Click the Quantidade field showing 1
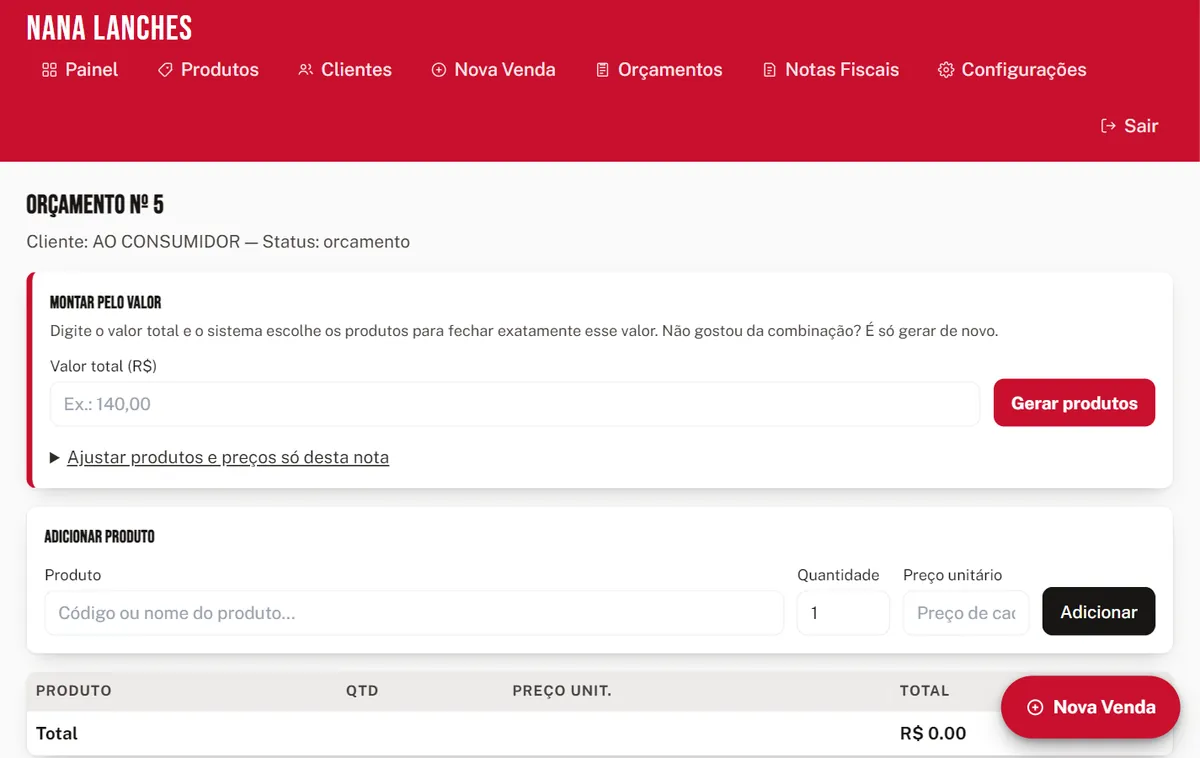 843,613
